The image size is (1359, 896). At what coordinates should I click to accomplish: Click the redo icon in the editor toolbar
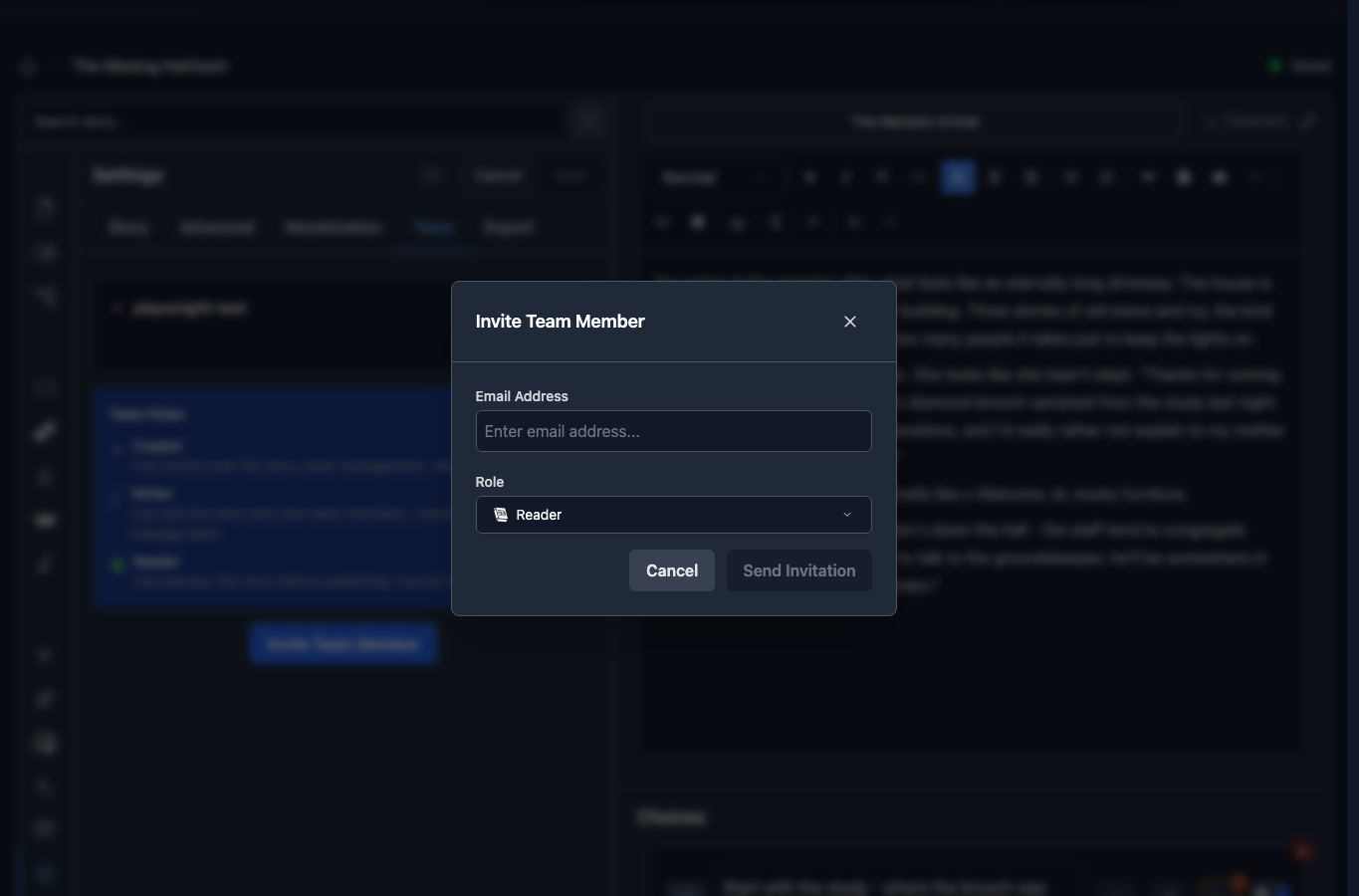[x=889, y=221]
